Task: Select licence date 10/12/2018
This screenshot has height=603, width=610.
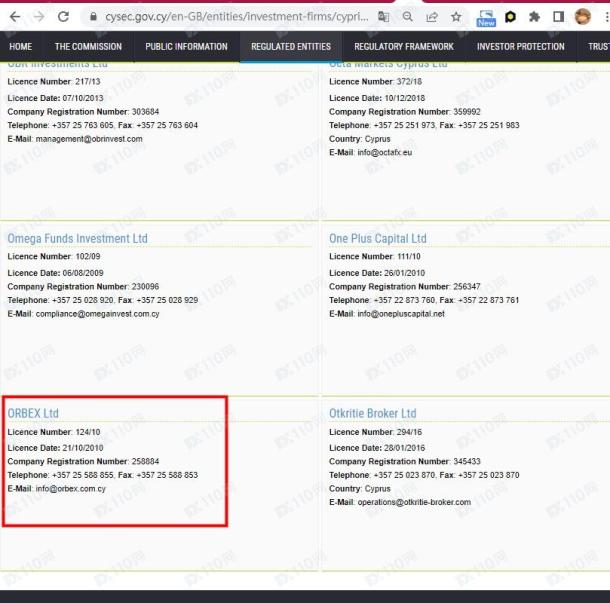Action: coord(405,98)
